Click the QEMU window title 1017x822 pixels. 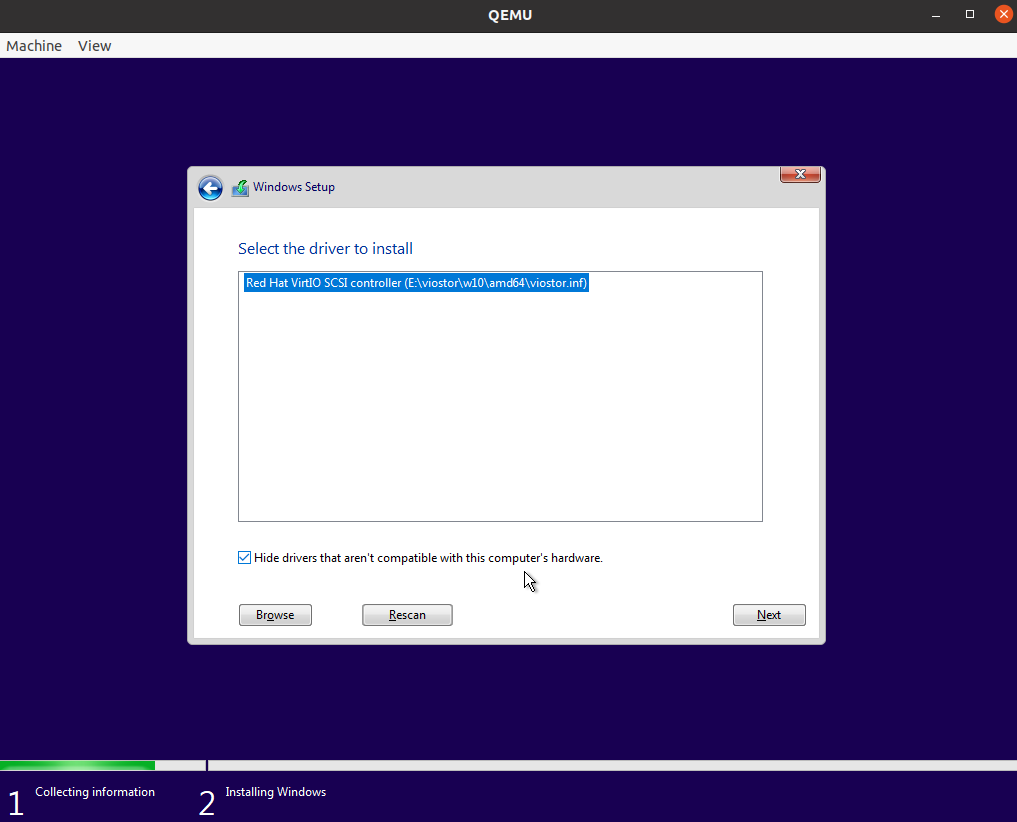[x=510, y=15]
